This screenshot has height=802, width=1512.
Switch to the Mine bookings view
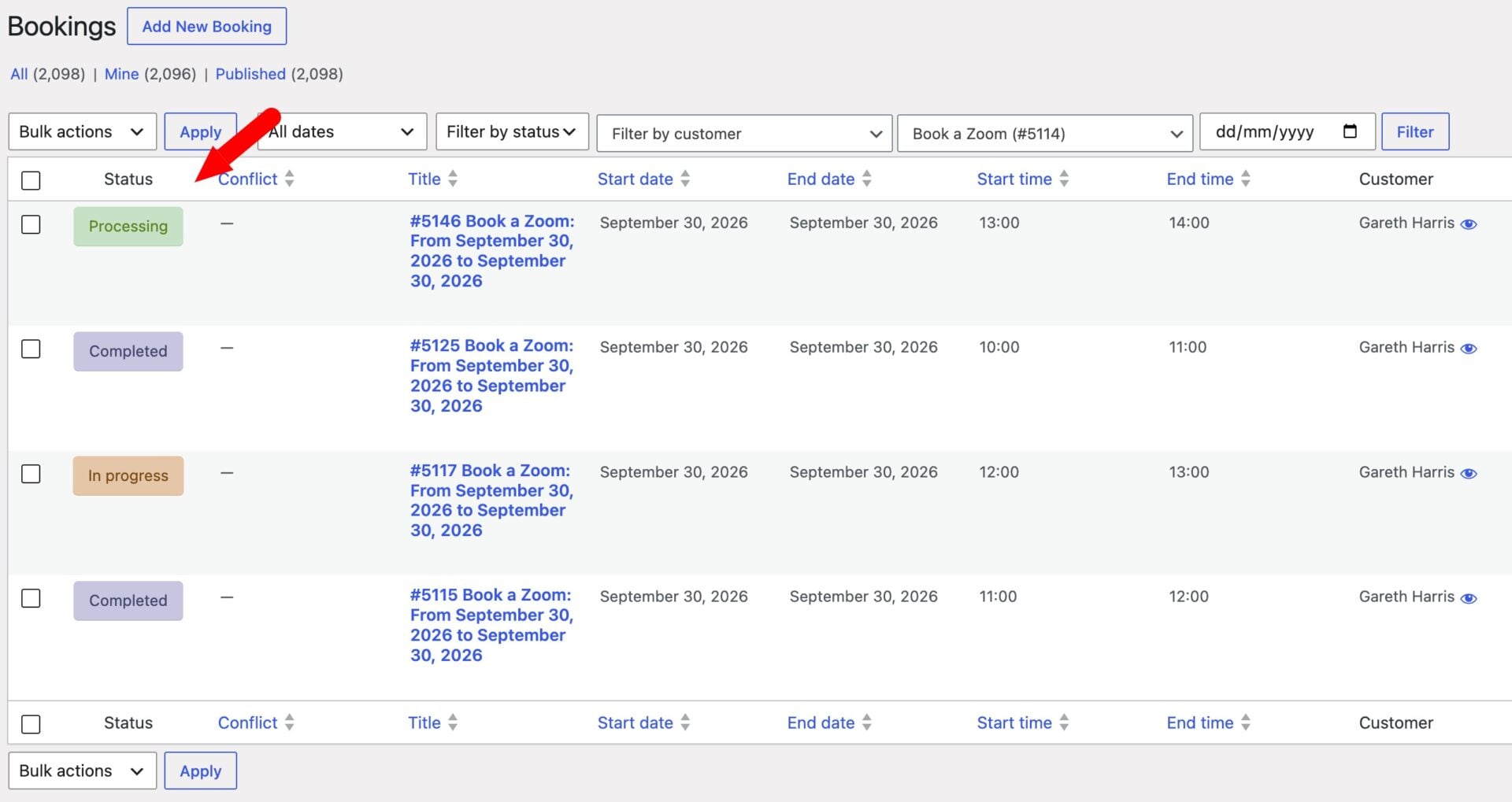pos(121,74)
